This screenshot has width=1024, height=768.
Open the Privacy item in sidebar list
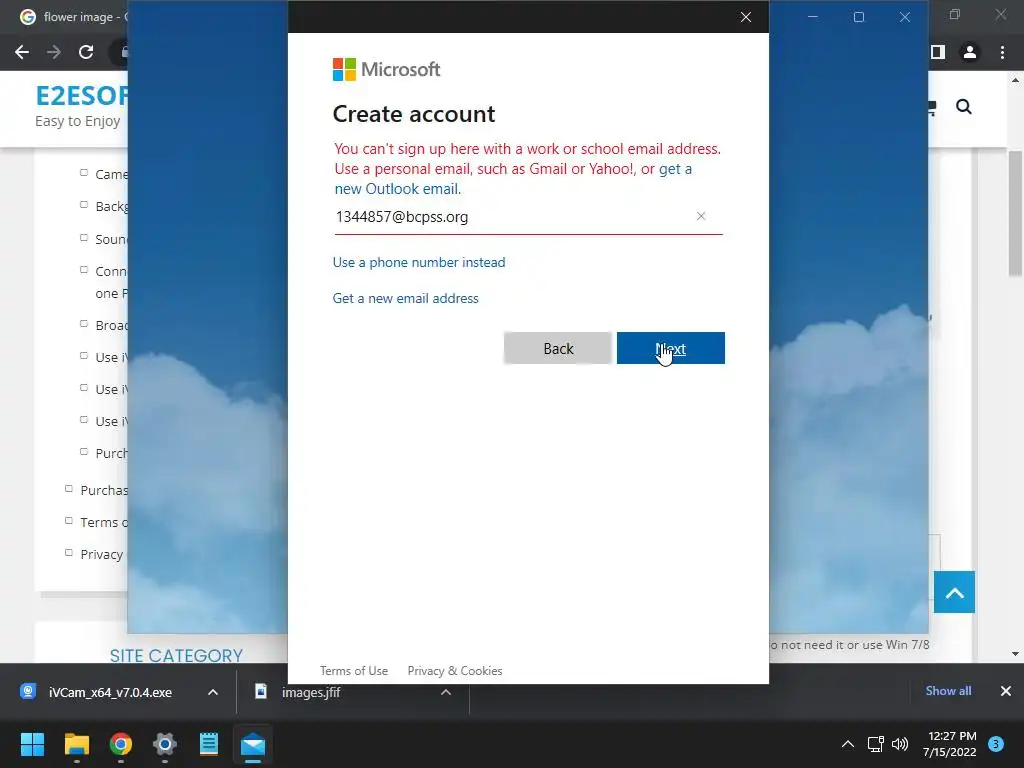pos(101,554)
